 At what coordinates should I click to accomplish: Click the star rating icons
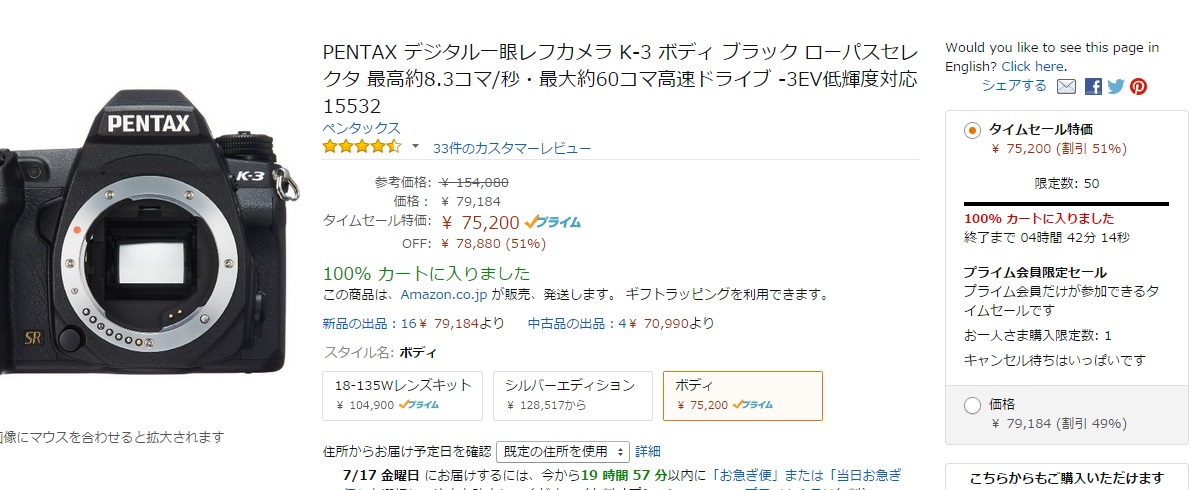point(361,146)
